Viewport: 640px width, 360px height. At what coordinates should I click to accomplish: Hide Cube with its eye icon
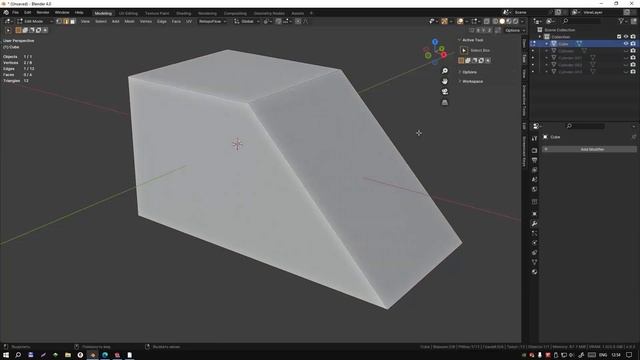click(x=626, y=44)
